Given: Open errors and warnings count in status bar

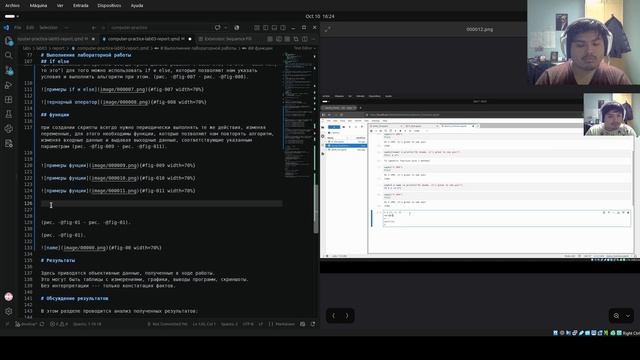Looking at the screenshot, I should coord(59,324).
